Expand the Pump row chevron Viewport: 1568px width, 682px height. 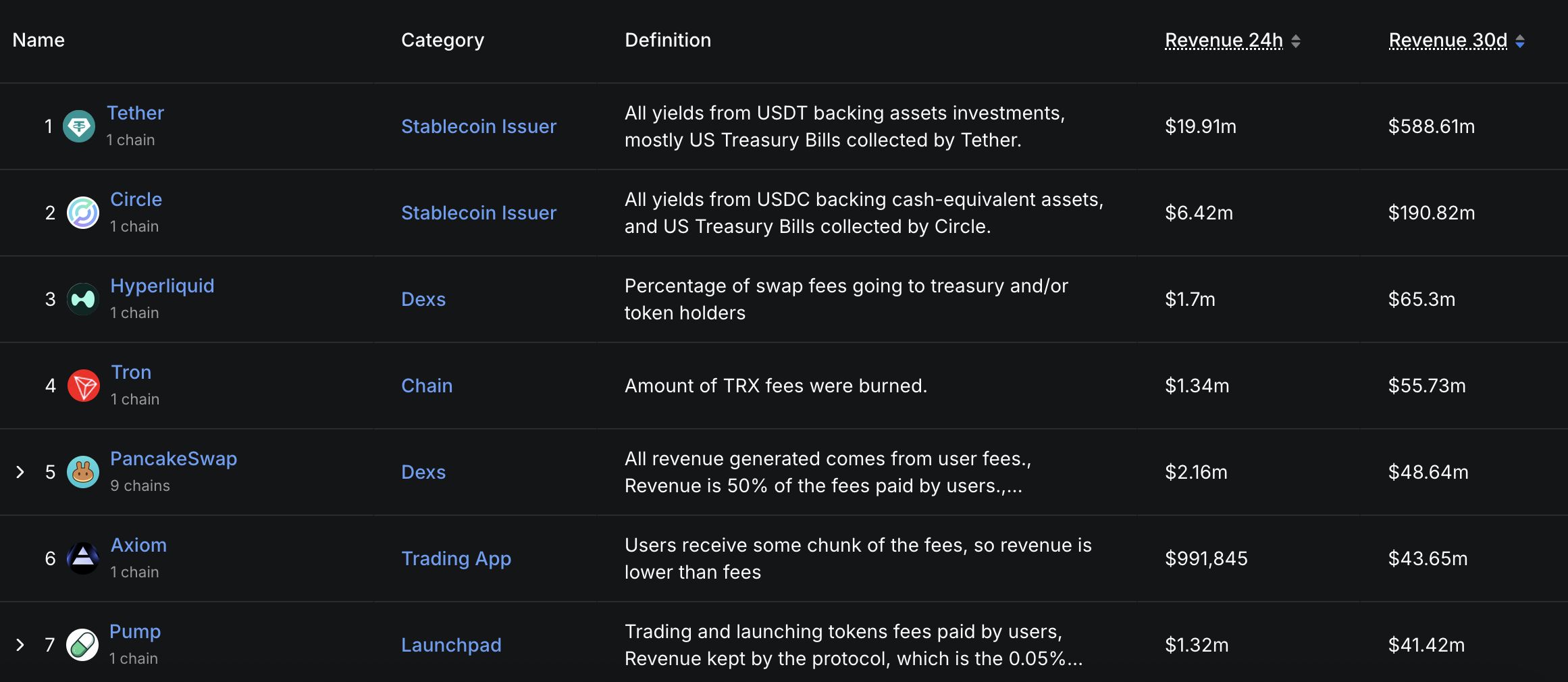pyautogui.click(x=20, y=645)
